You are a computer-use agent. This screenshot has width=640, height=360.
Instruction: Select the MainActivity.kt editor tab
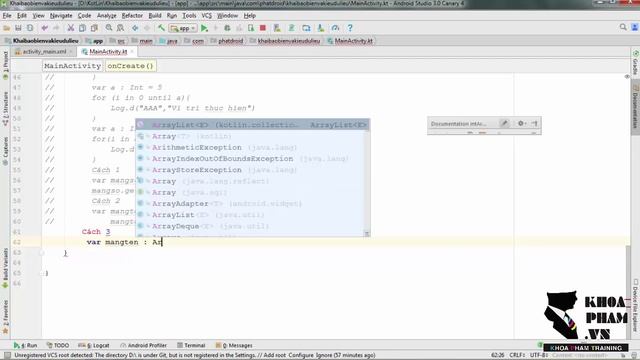[108, 52]
